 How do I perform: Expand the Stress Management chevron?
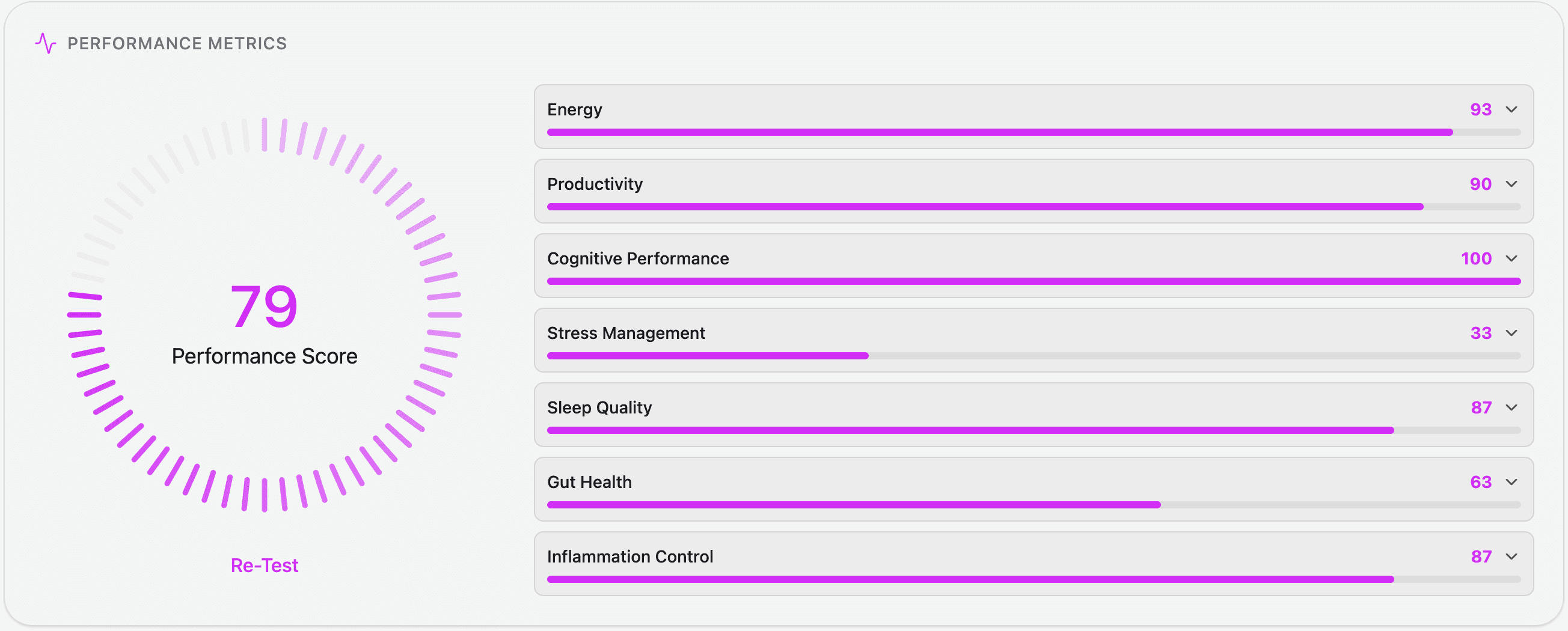point(1511,333)
